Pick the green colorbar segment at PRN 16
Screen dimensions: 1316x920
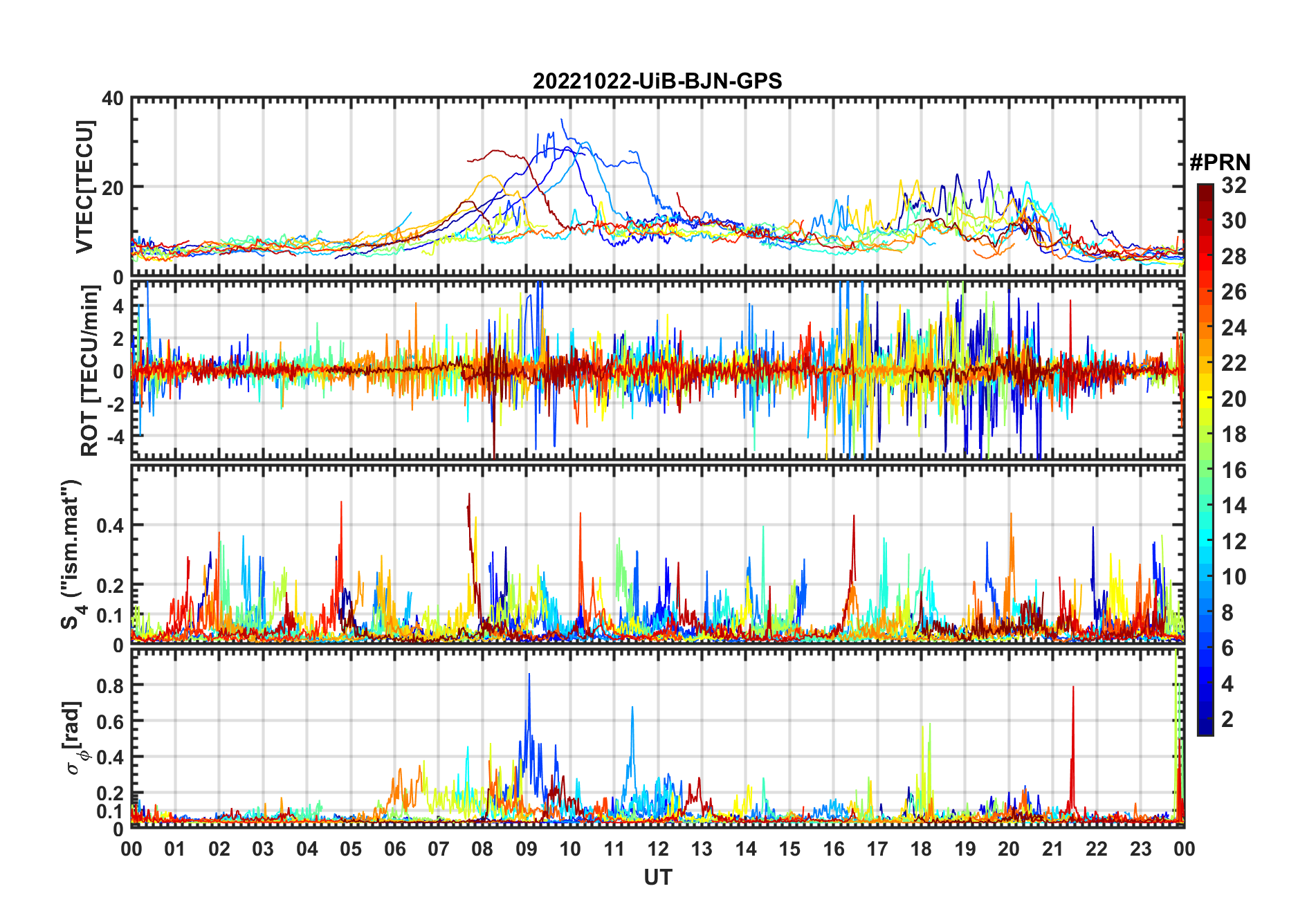pos(1205,470)
